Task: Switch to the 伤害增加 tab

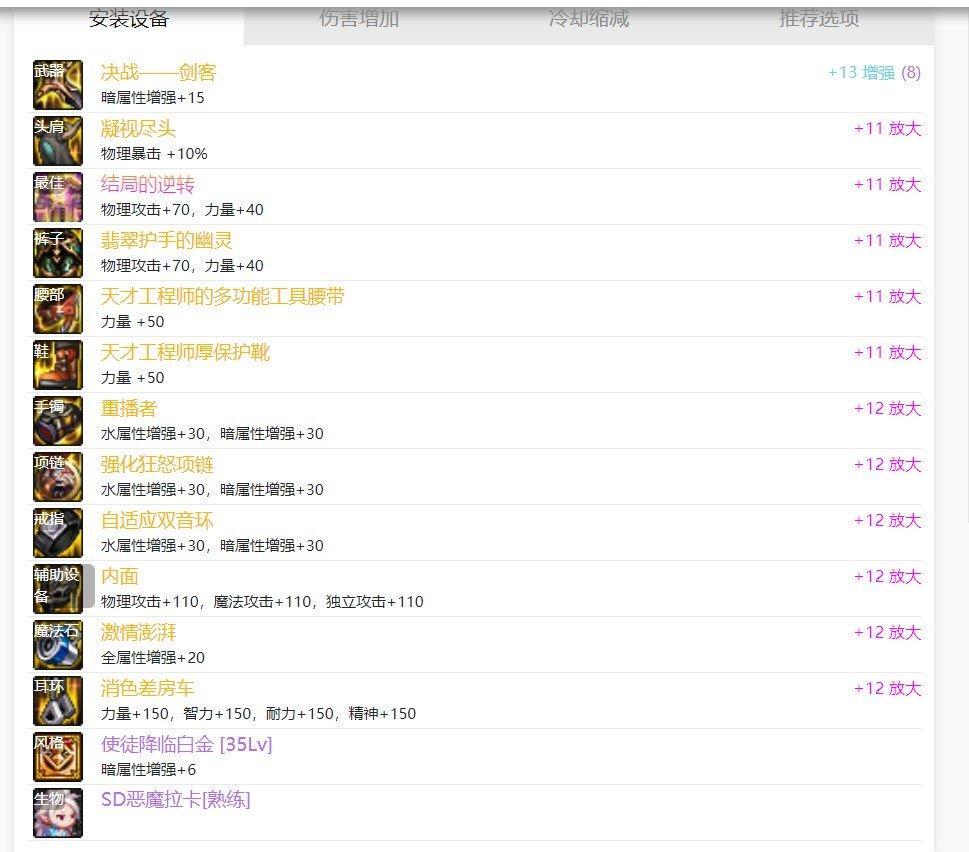Action: point(359,20)
